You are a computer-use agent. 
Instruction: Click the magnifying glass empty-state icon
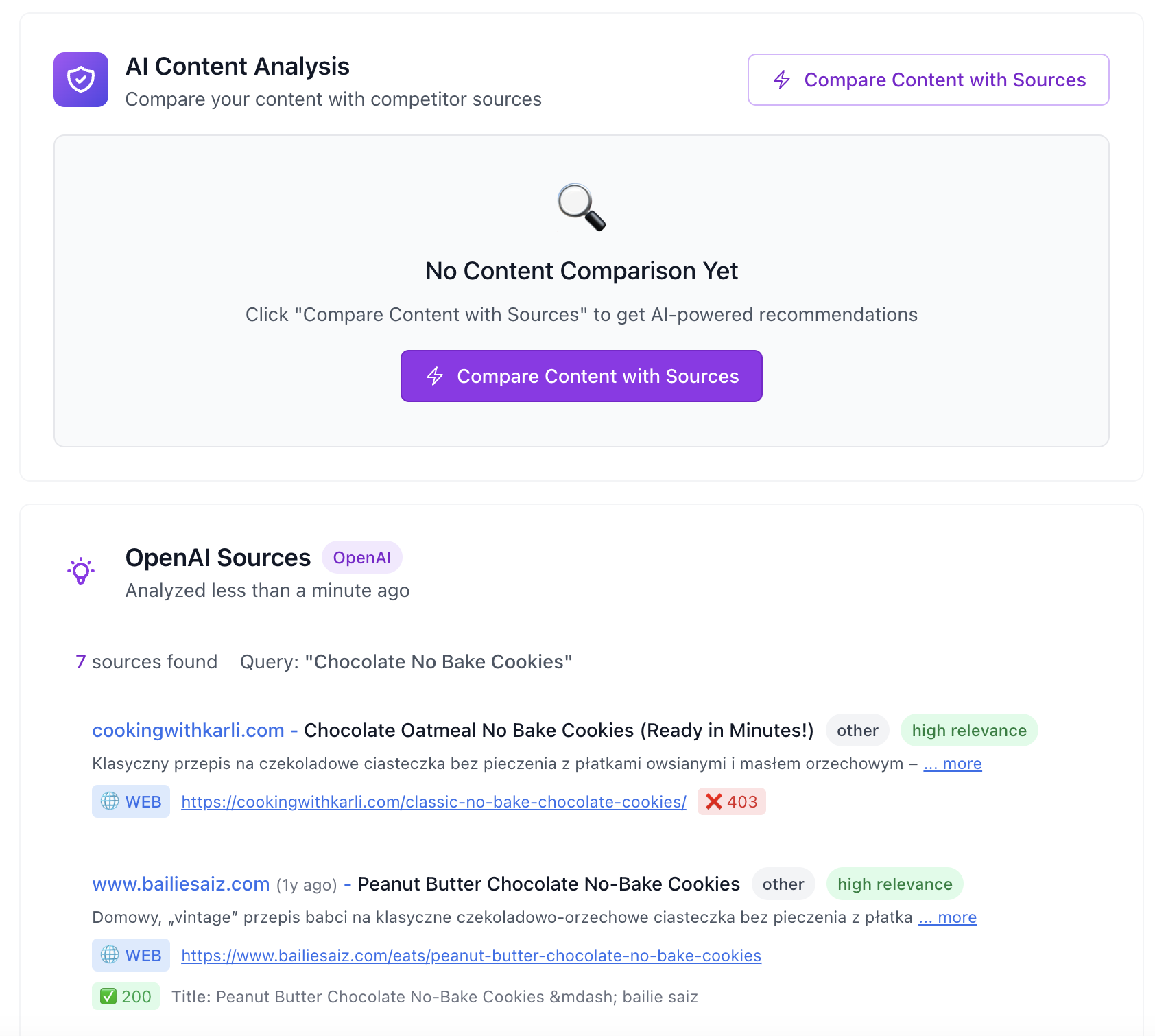tap(581, 207)
